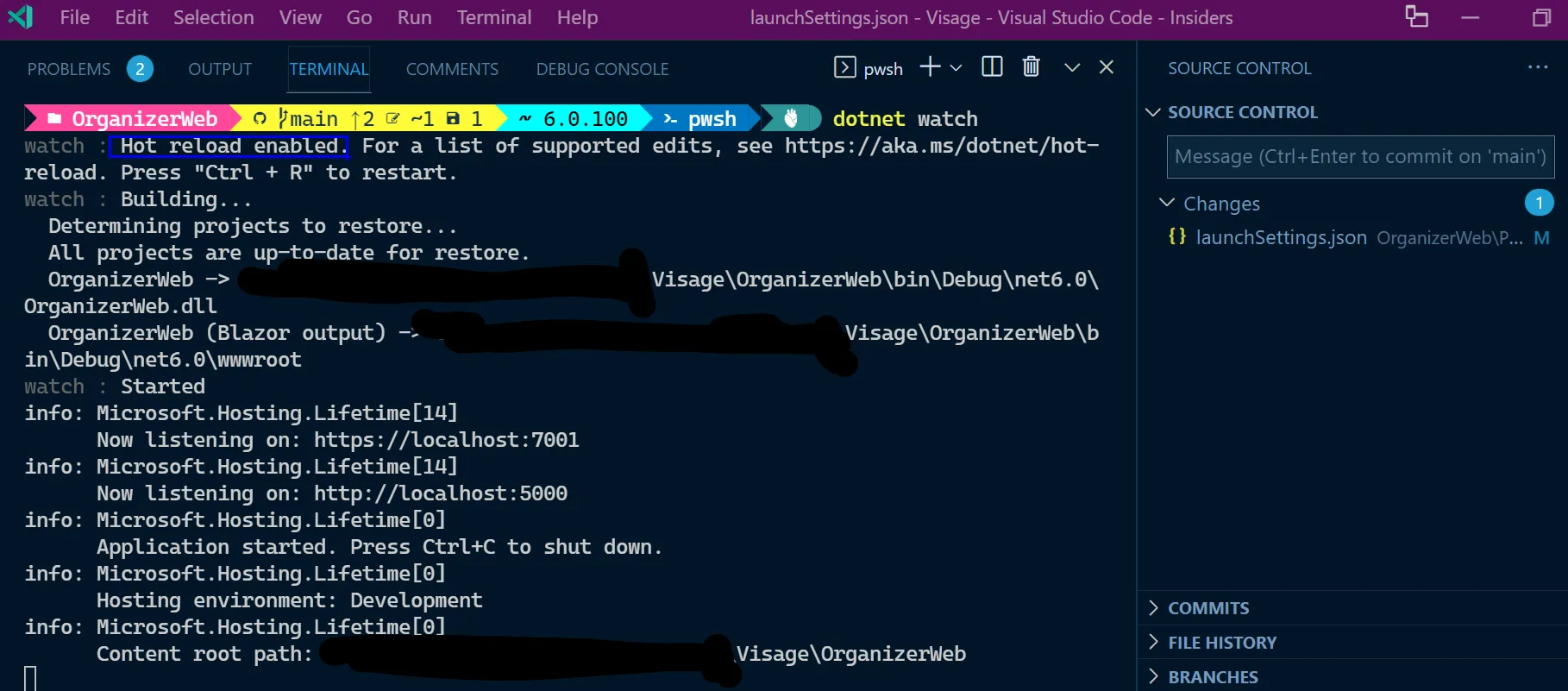This screenshot has height=691, width=1568.
Task: Create a new terminal with plus icon
Action: coord(930,67)
